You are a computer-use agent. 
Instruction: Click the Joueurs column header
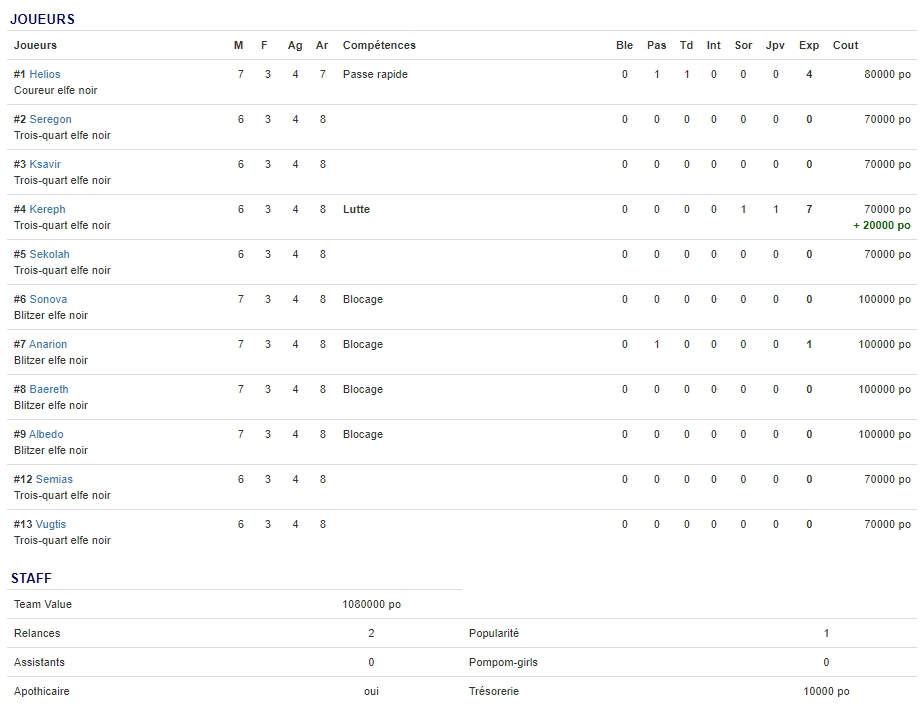click(35, 45)
